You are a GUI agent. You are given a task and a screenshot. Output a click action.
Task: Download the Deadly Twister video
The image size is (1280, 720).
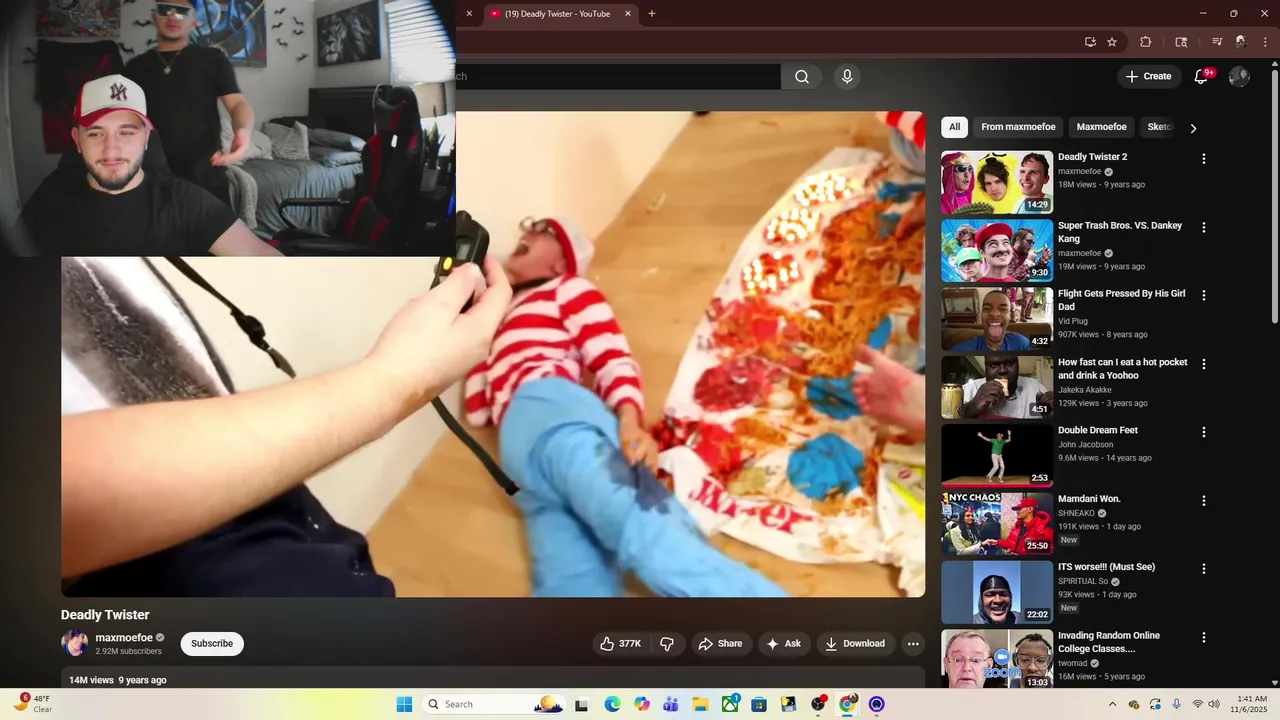click(x=855, y=644)
